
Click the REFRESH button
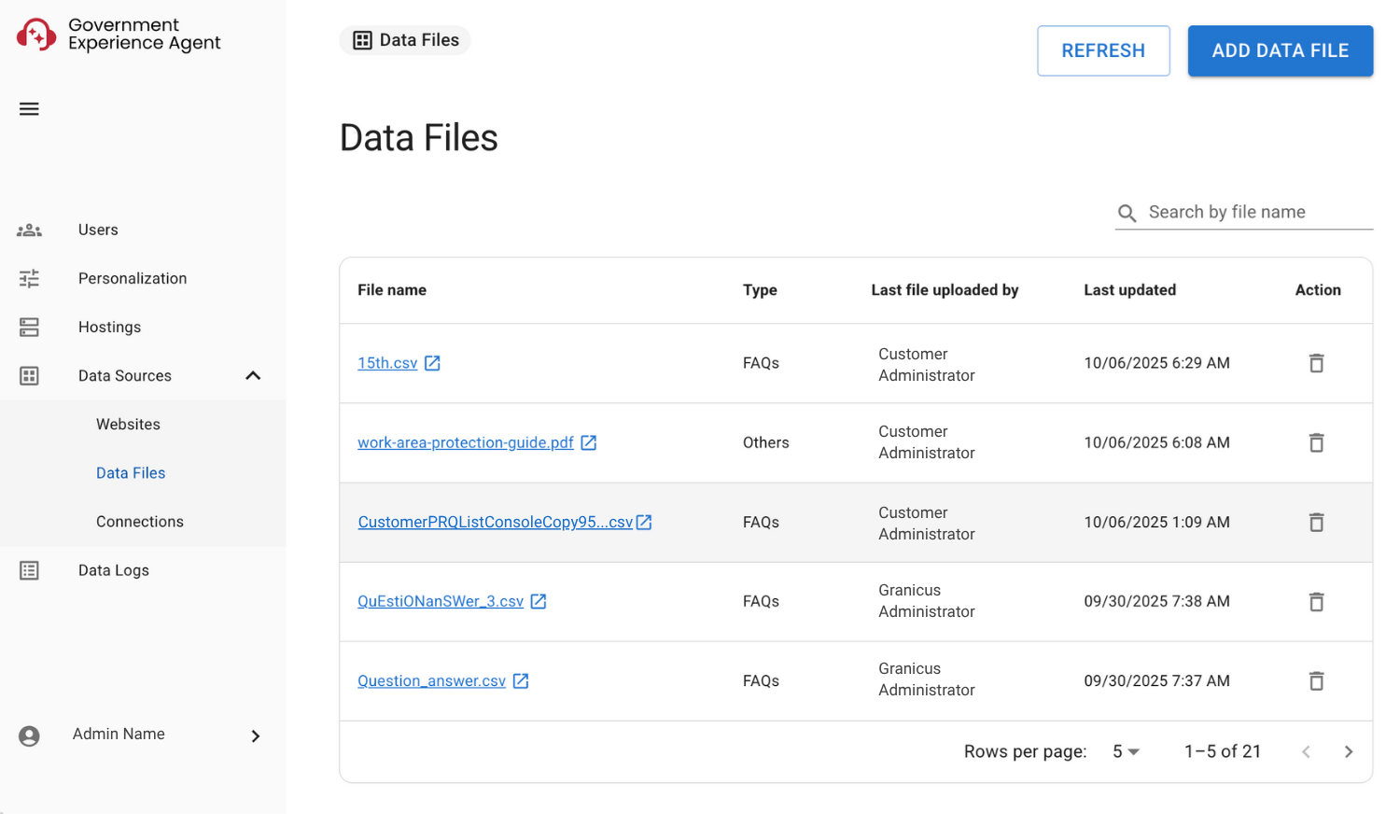(1103, 50)
